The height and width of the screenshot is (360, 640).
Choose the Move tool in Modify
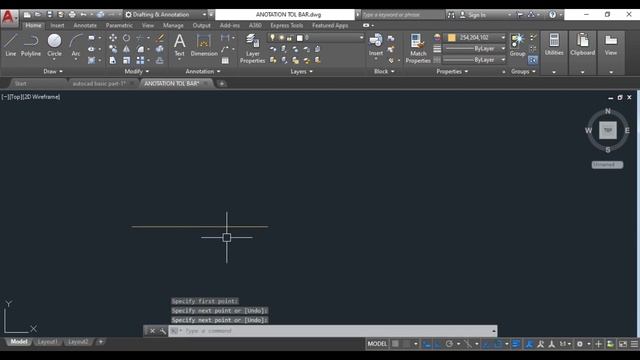(113, 38)
